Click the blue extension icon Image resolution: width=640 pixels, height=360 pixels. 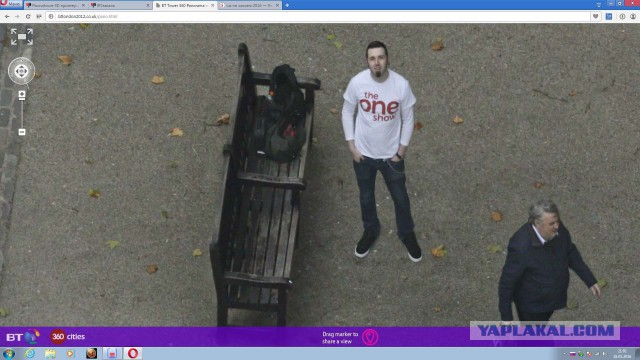click(609, 16)
